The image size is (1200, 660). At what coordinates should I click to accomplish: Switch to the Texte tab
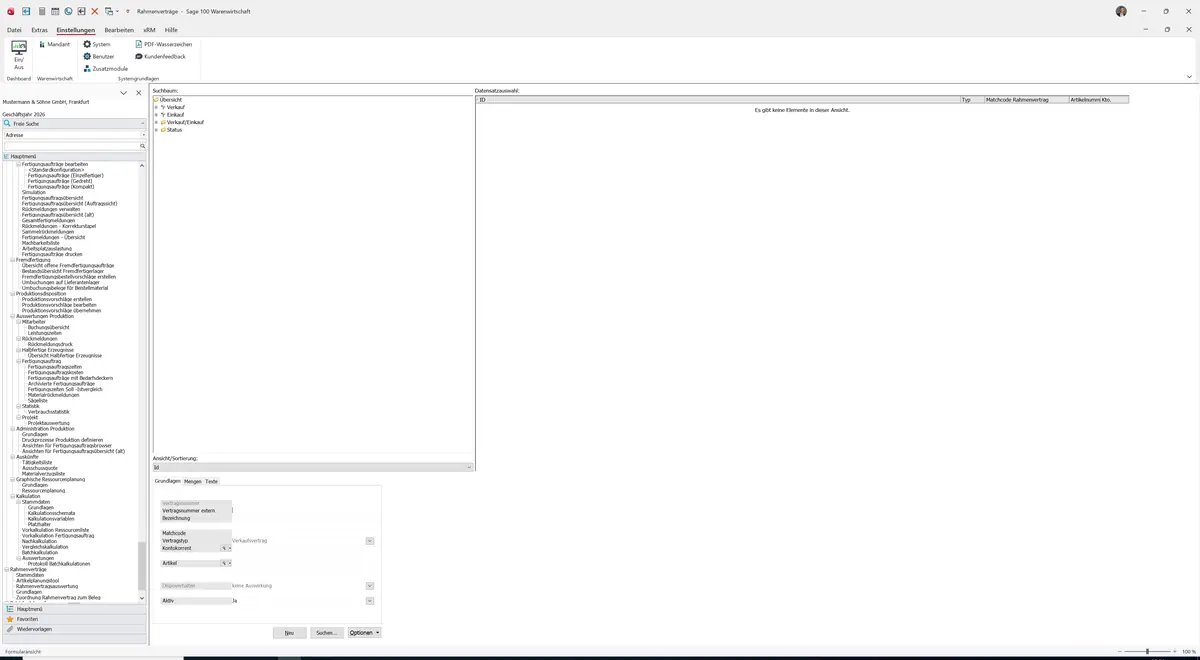coord(211,481)
